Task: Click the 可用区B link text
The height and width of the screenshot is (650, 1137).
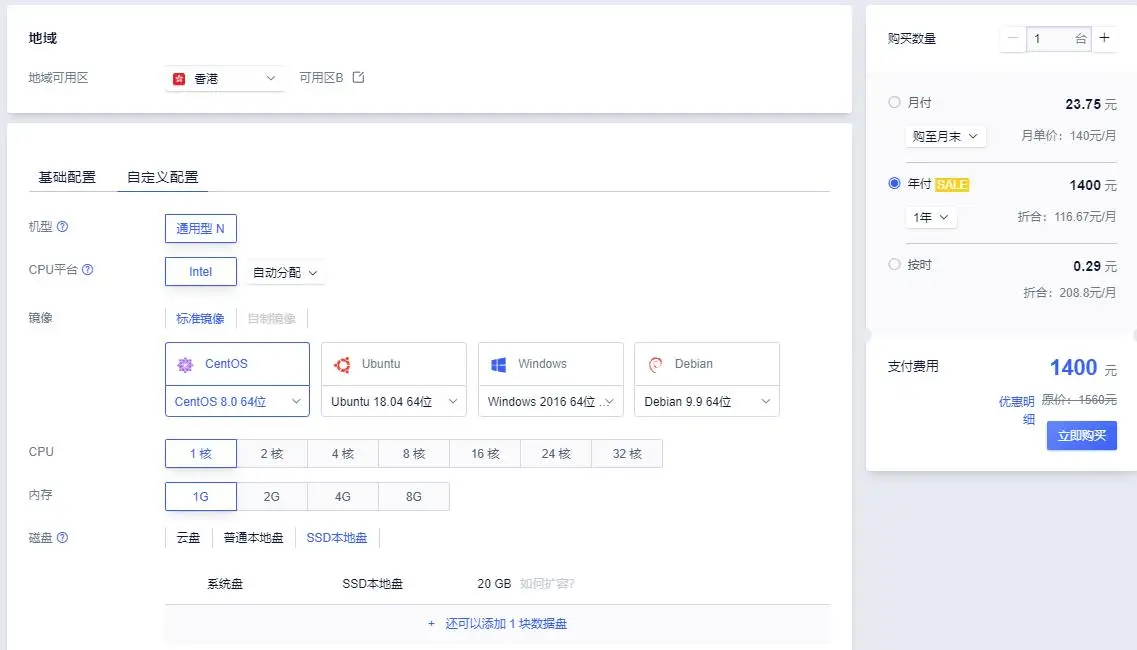Action: click(x=321, y=77)
